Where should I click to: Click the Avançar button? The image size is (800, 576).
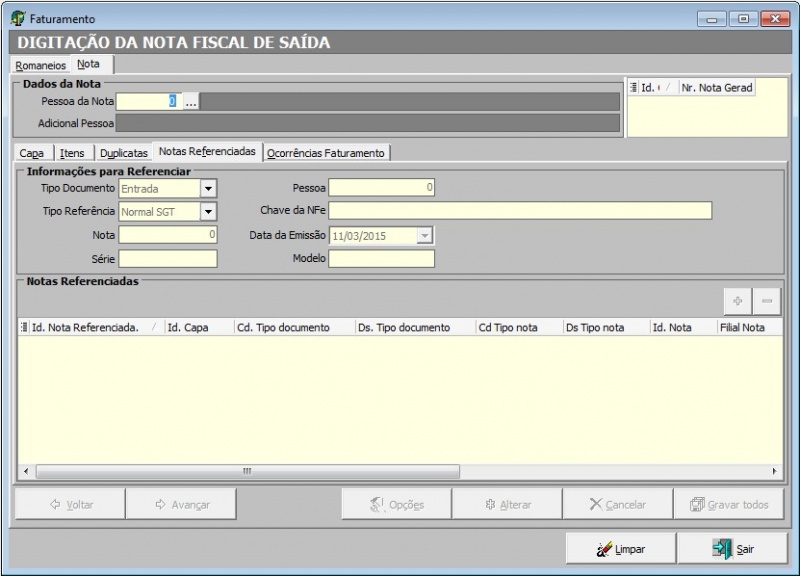(x=181, y=505)
